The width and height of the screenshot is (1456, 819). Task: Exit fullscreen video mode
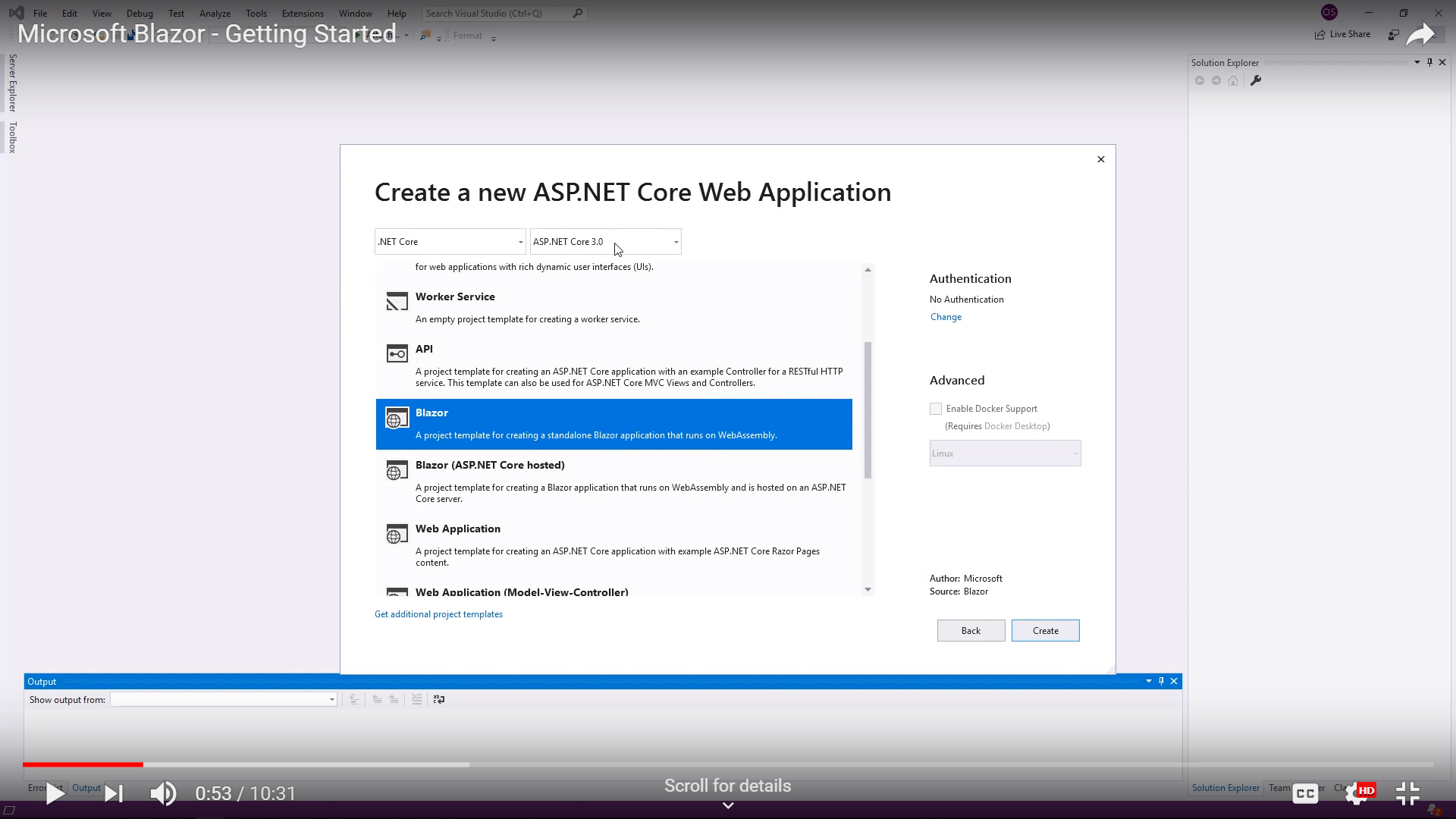1407,792
